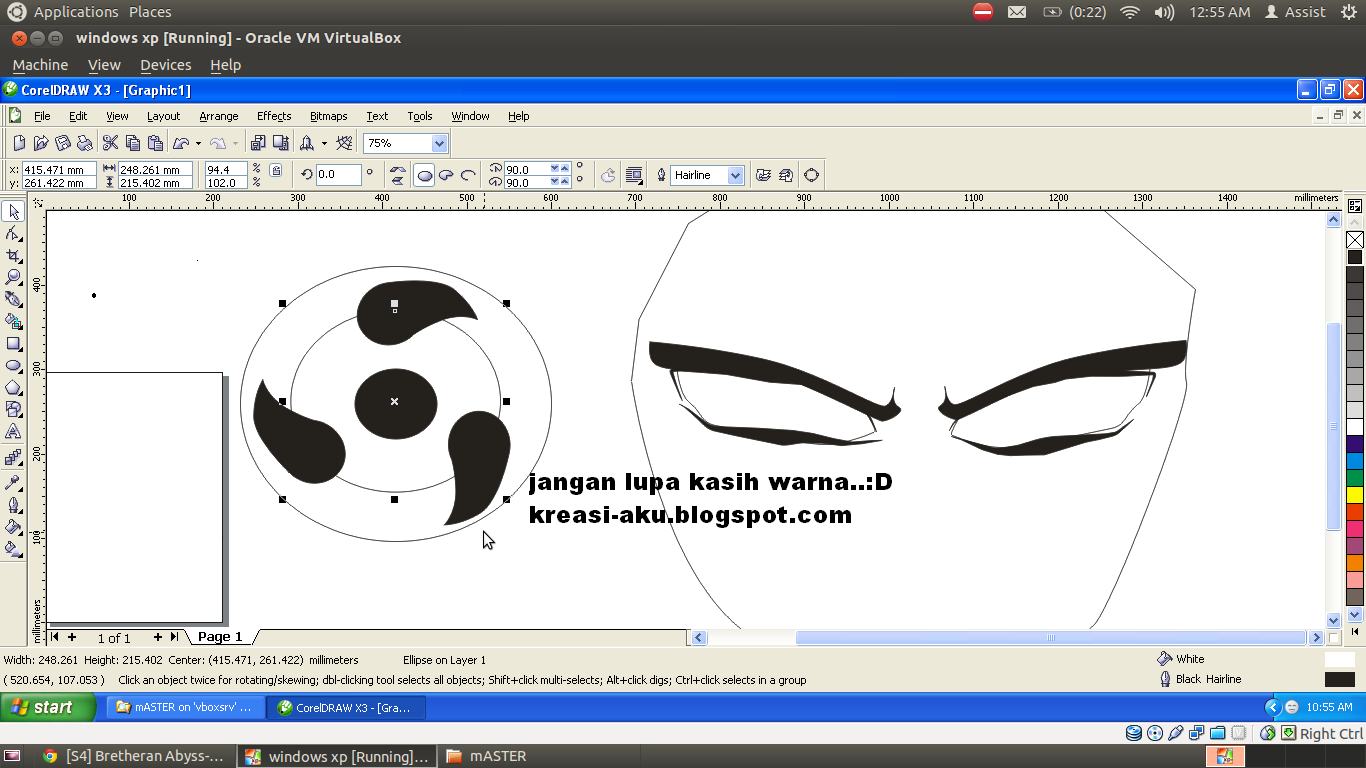Click the Convert to Curves icon
This screenshot has width=1366, height=768.
tap(811, 175)
